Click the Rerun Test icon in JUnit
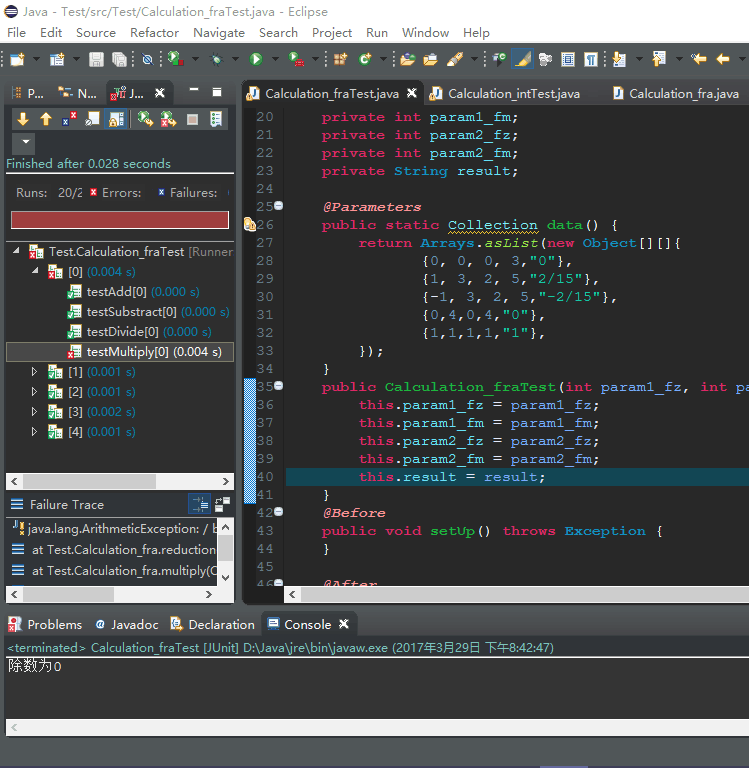 pos(145,119)
